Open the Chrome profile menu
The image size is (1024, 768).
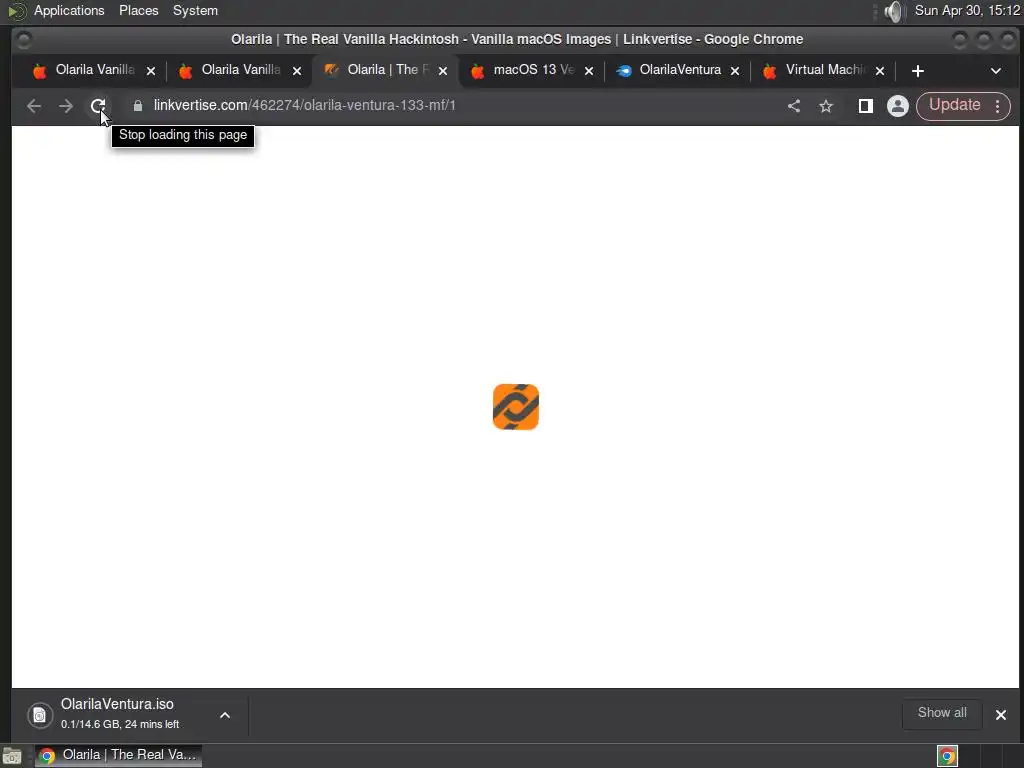click(897, 106)
